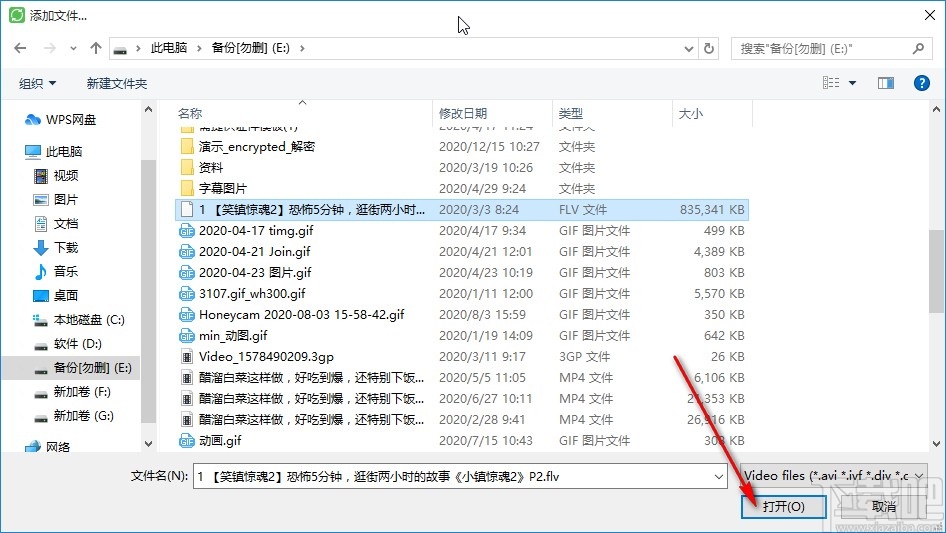Click the navigation pane scroll down arrow

coord(148,444)
